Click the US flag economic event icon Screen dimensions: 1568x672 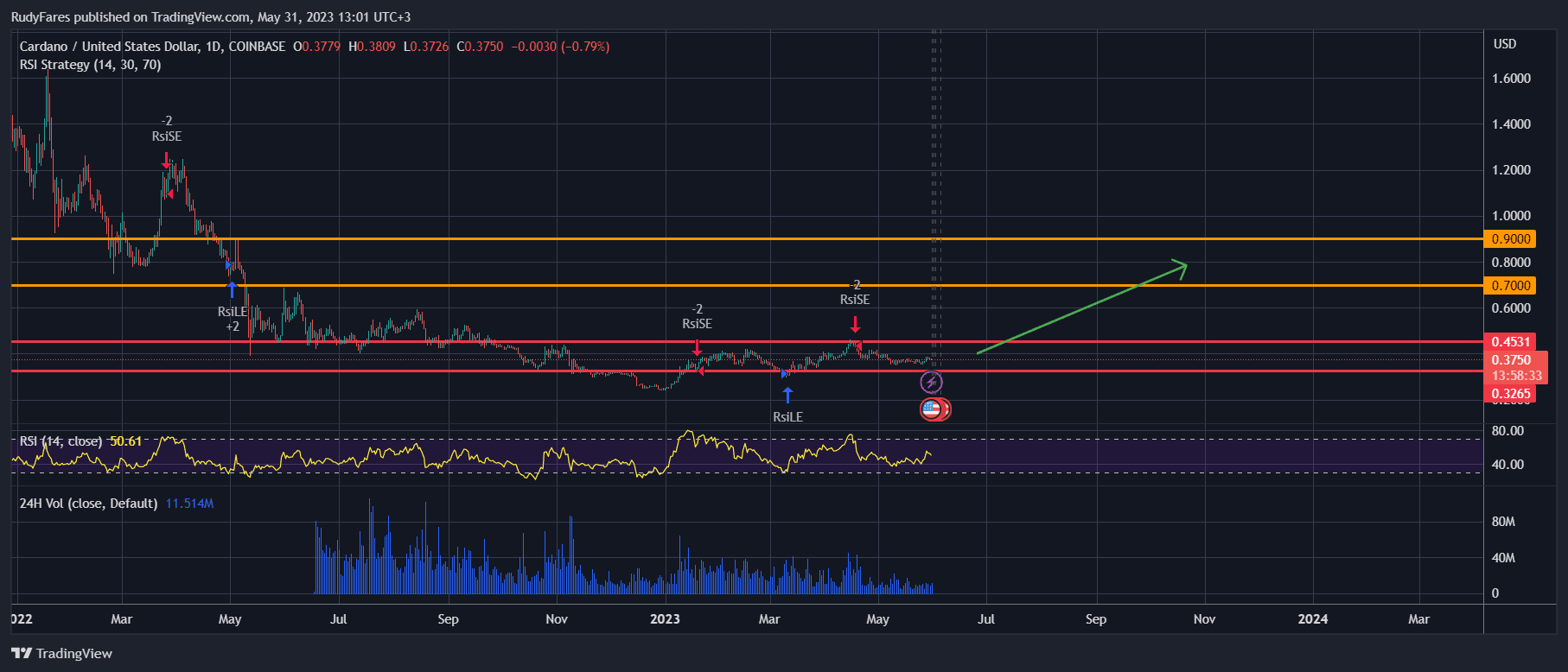(932, 409)
